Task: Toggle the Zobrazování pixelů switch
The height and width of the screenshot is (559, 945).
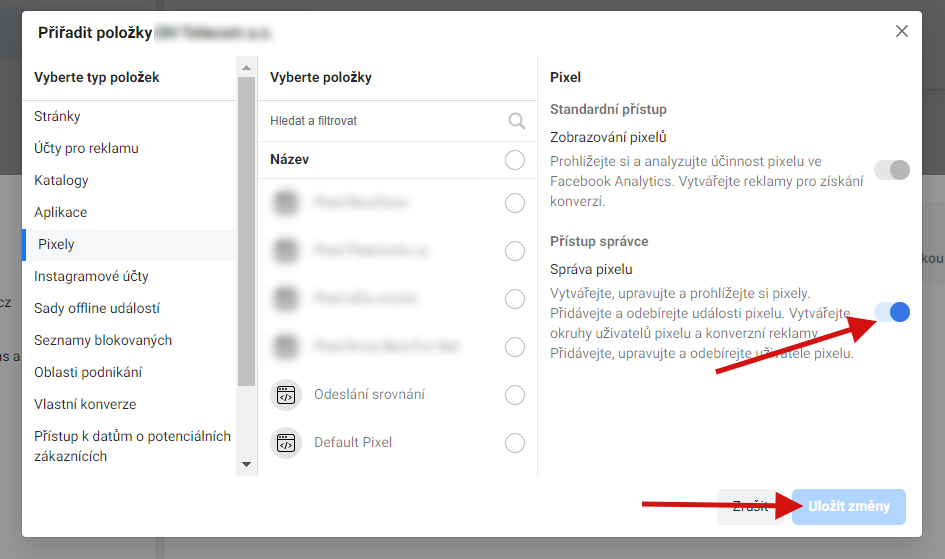Action: 892,170
